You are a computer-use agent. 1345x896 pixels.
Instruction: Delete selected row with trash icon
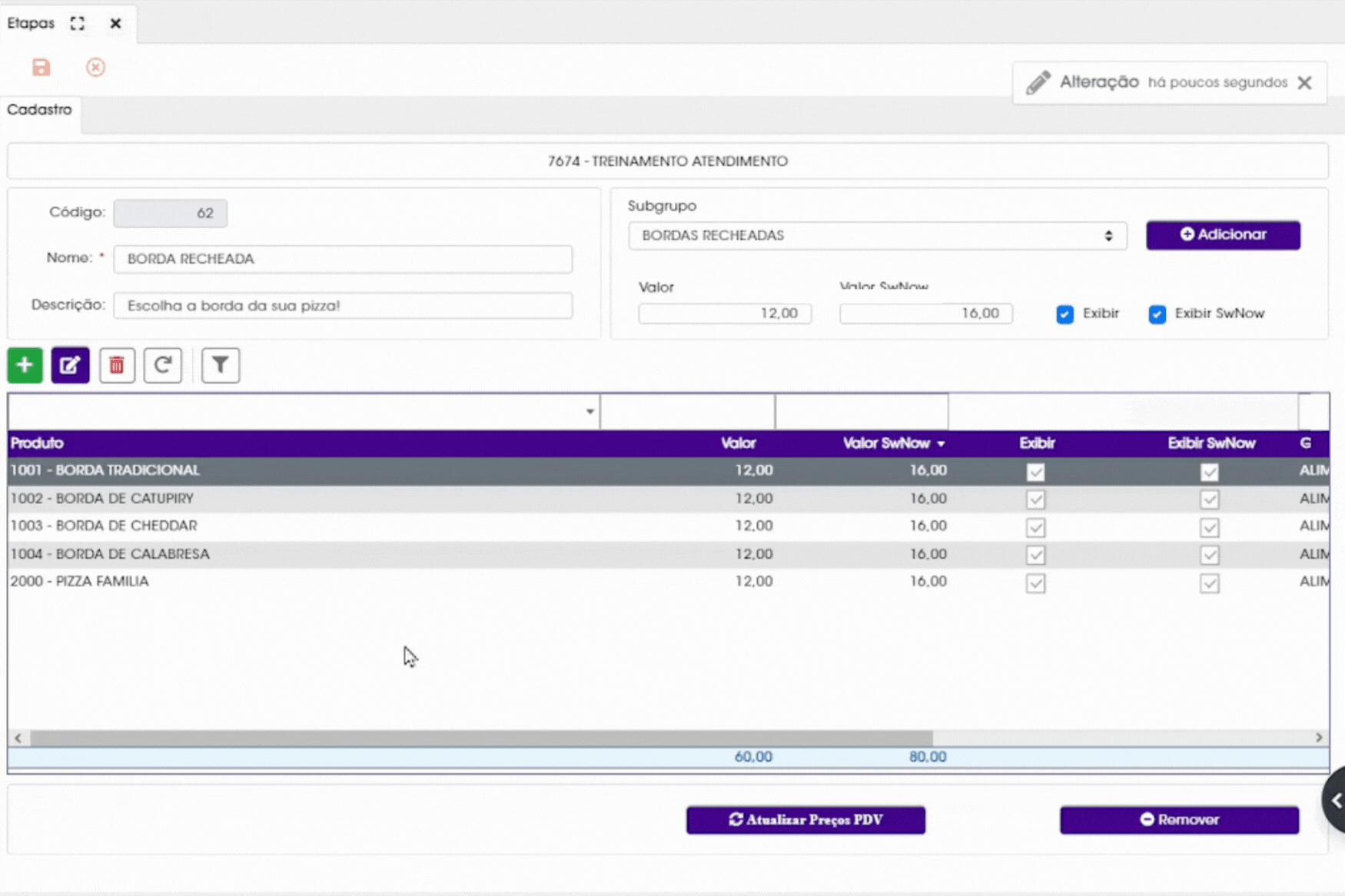tap(117, 365)
